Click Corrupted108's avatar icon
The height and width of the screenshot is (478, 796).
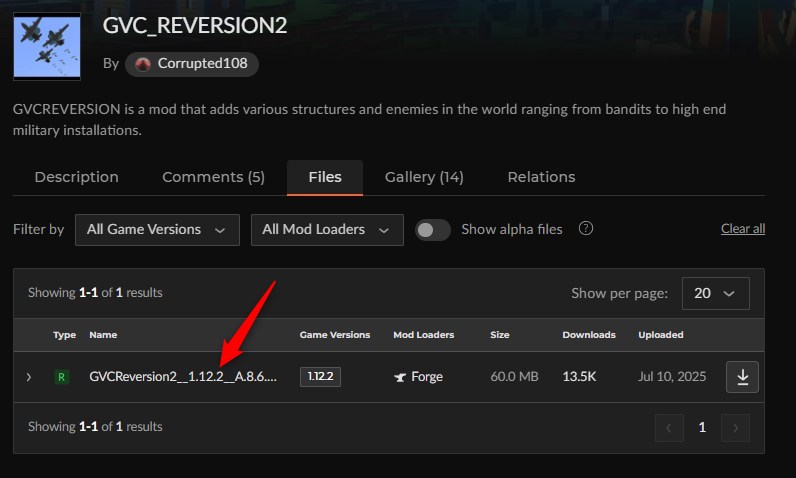143,64
